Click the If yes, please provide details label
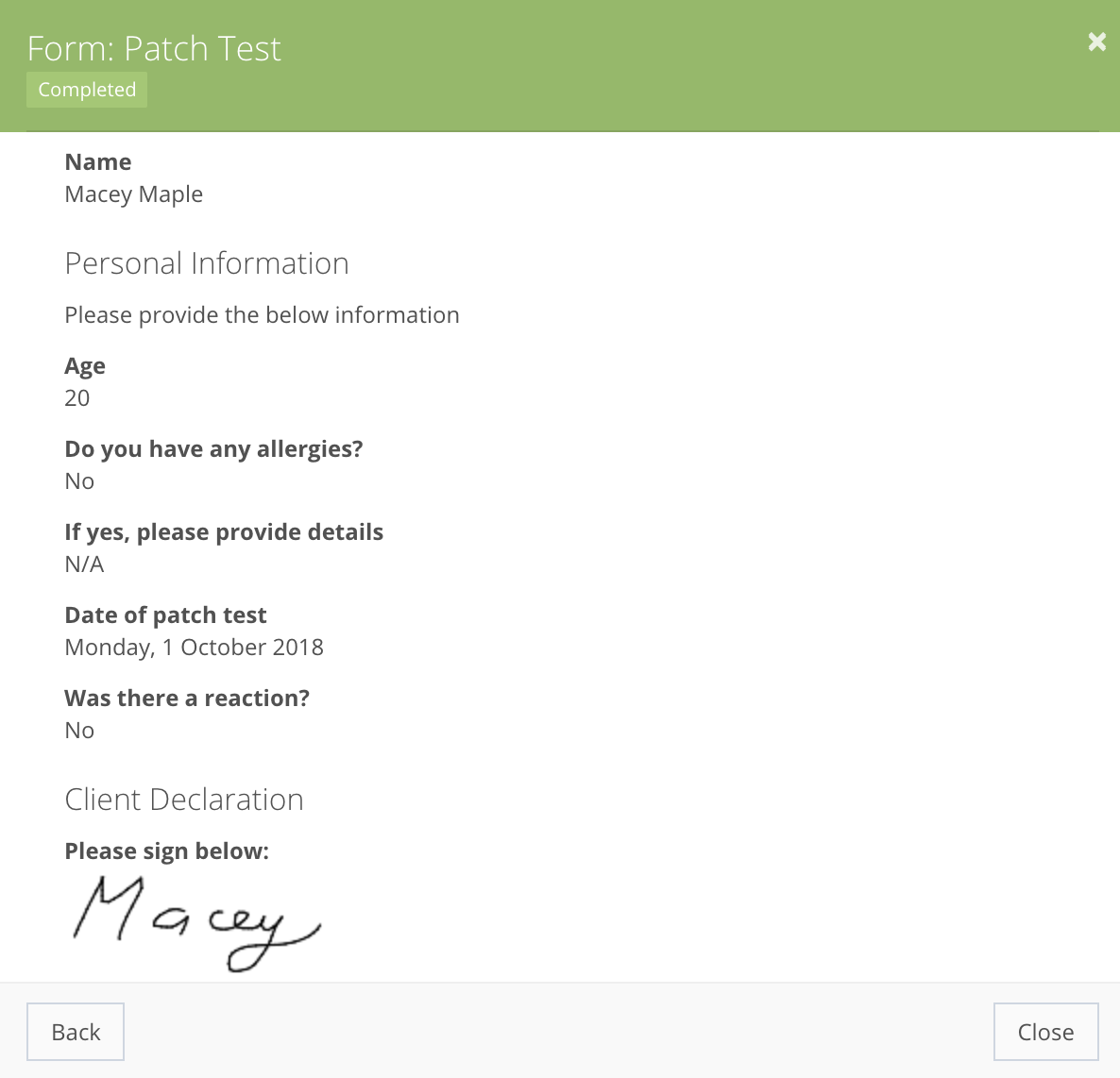Viewport: 1120px width, 1078px height. 224,531
